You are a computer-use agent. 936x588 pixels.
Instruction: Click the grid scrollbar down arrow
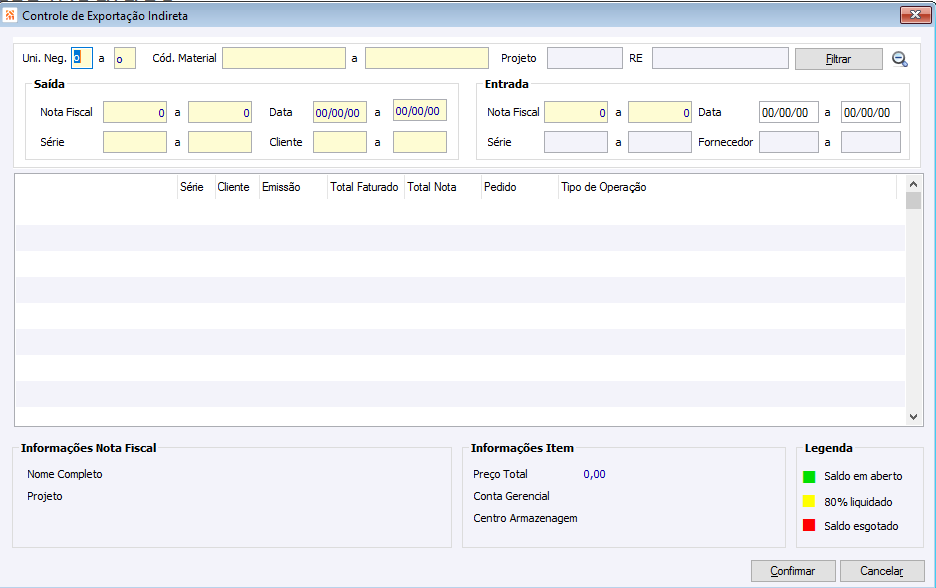[x=913, y=417]
